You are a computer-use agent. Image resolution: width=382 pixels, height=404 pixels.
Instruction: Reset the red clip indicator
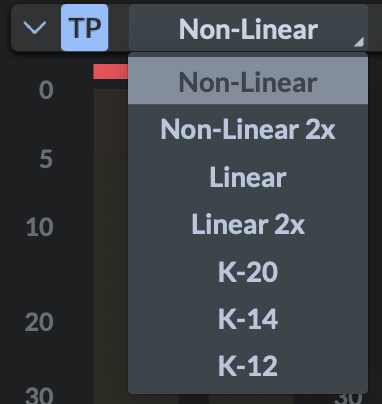[111, 71]
